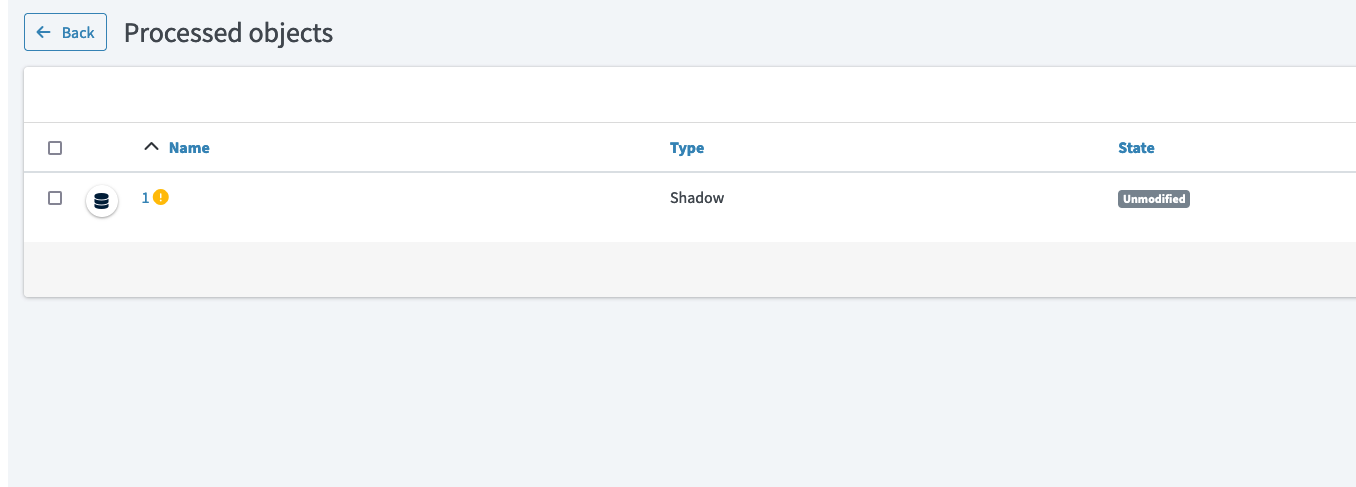
Task: Click the ascending sort arrow beside Name
Action: (x=151, y=147)
